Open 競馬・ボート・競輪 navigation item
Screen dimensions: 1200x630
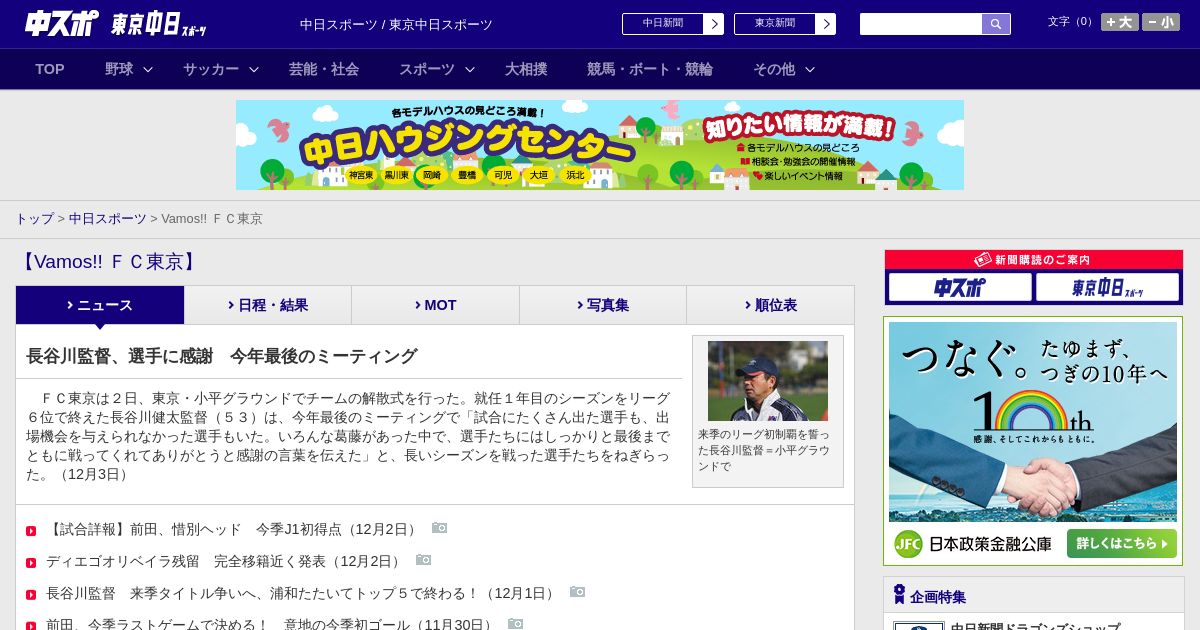click(650, 69)
